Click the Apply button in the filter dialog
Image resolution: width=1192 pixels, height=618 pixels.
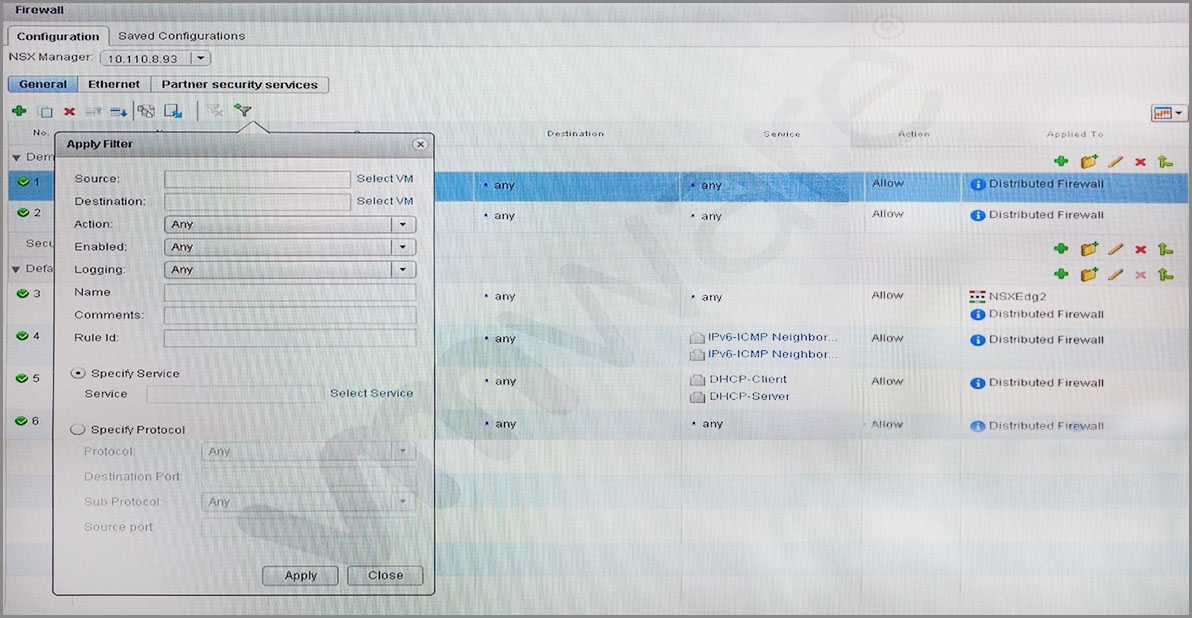[300, 576]
